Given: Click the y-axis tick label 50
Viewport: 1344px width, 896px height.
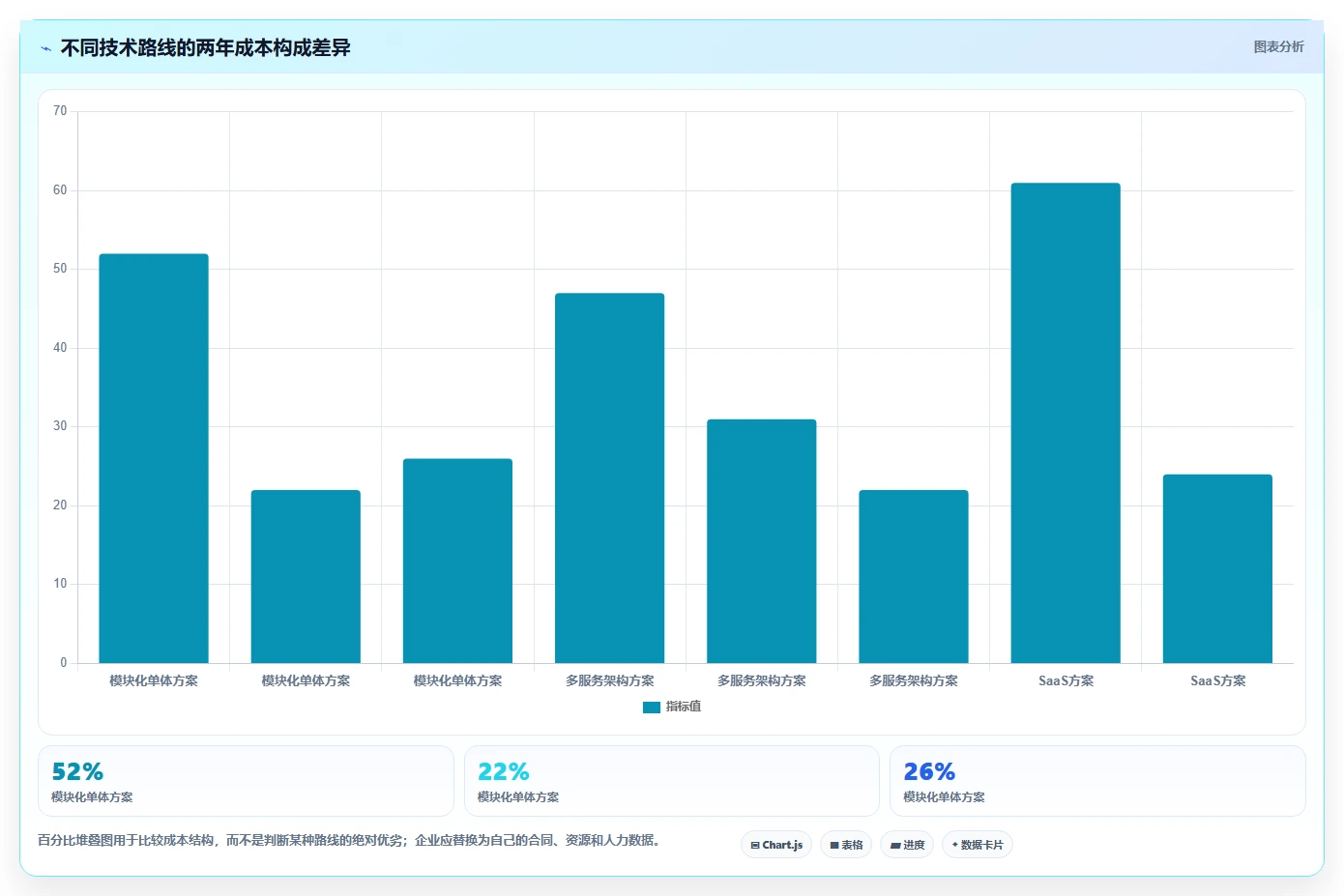Looking at the screenshot, I should click(60, 269).
